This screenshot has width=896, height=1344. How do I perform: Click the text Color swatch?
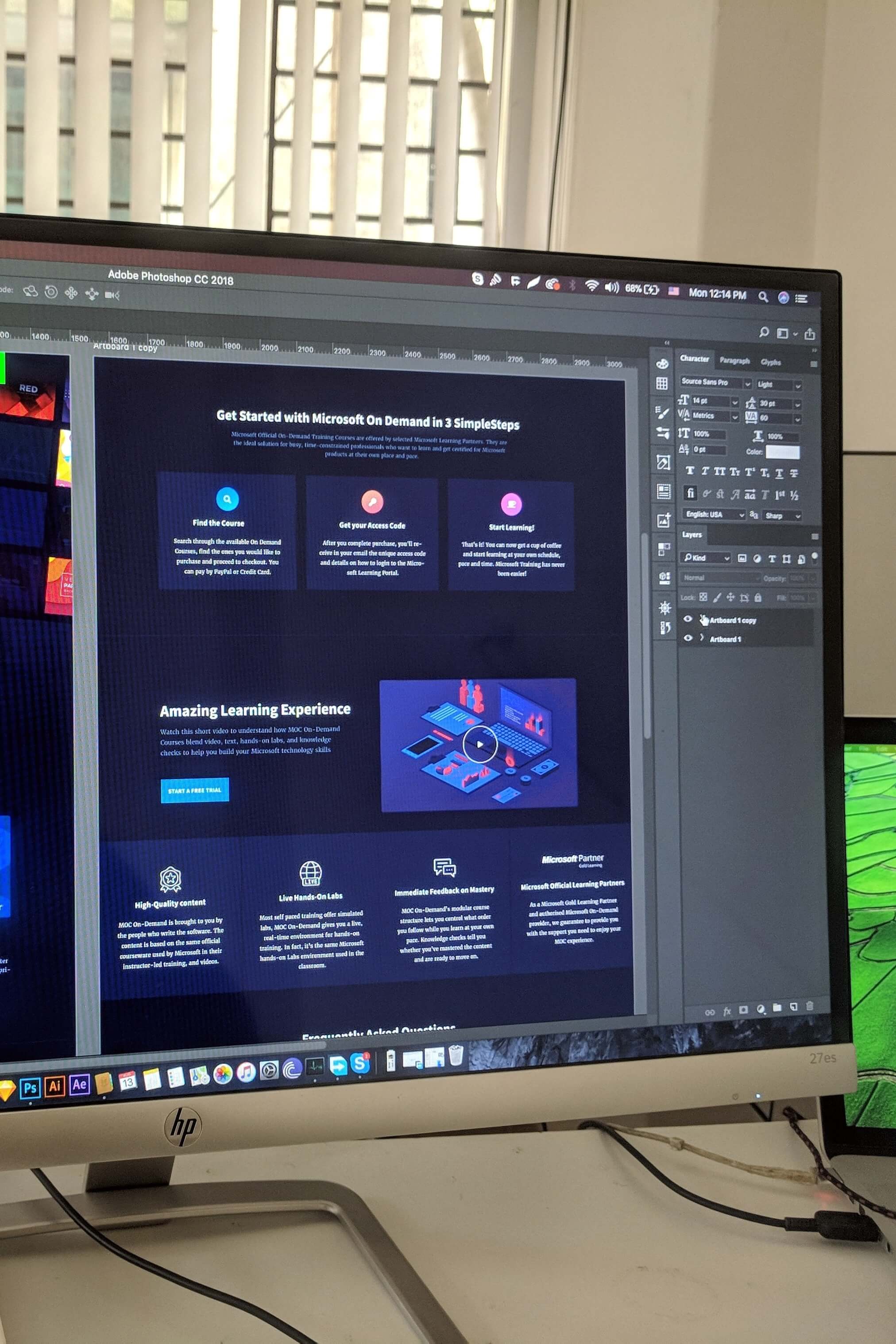[782, 452]
